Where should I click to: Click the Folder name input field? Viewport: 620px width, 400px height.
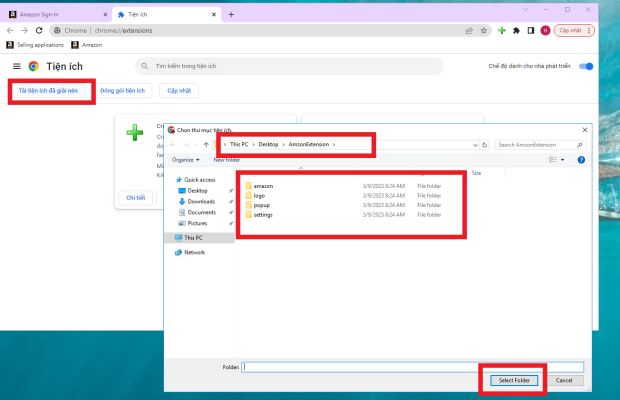pos(412,366)
